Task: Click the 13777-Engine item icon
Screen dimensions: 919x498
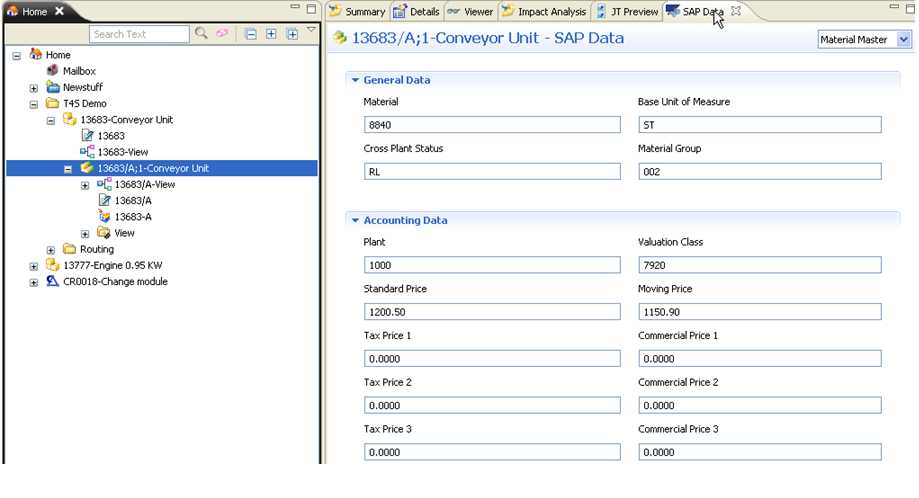Action: [53, 265]
